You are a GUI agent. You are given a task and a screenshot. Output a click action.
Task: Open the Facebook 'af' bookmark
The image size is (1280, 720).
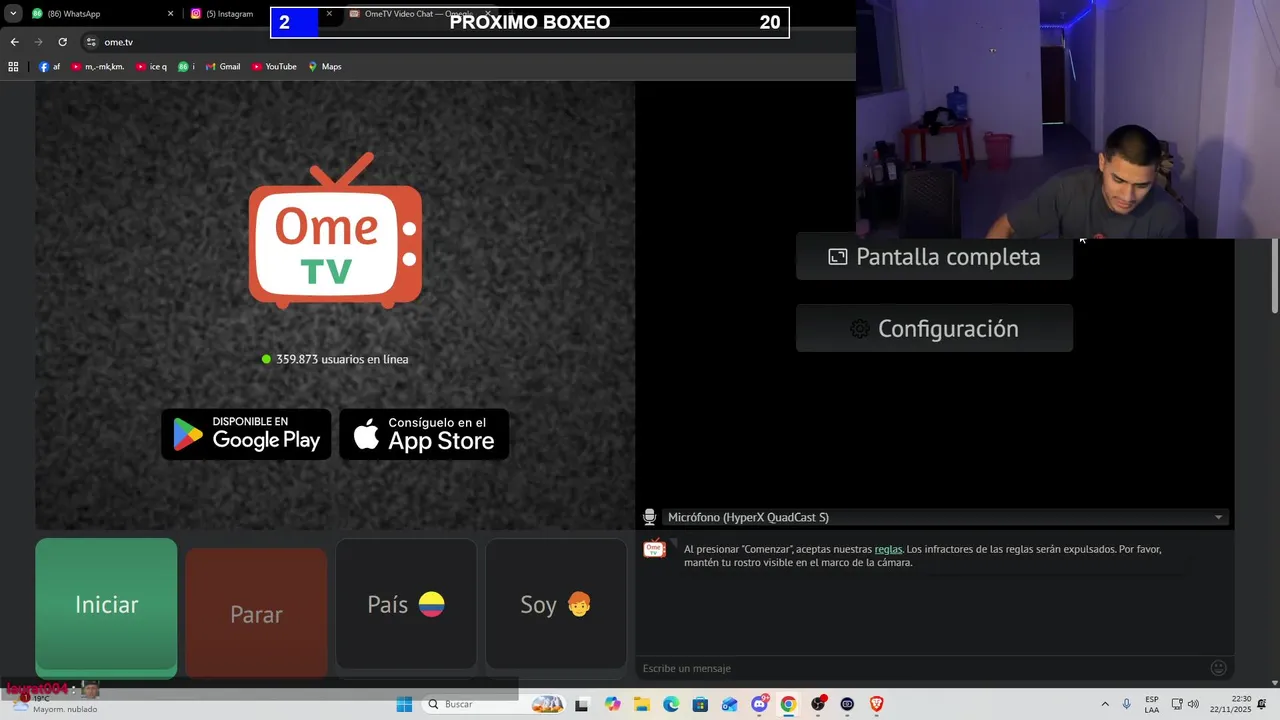(x=50, y=67)
